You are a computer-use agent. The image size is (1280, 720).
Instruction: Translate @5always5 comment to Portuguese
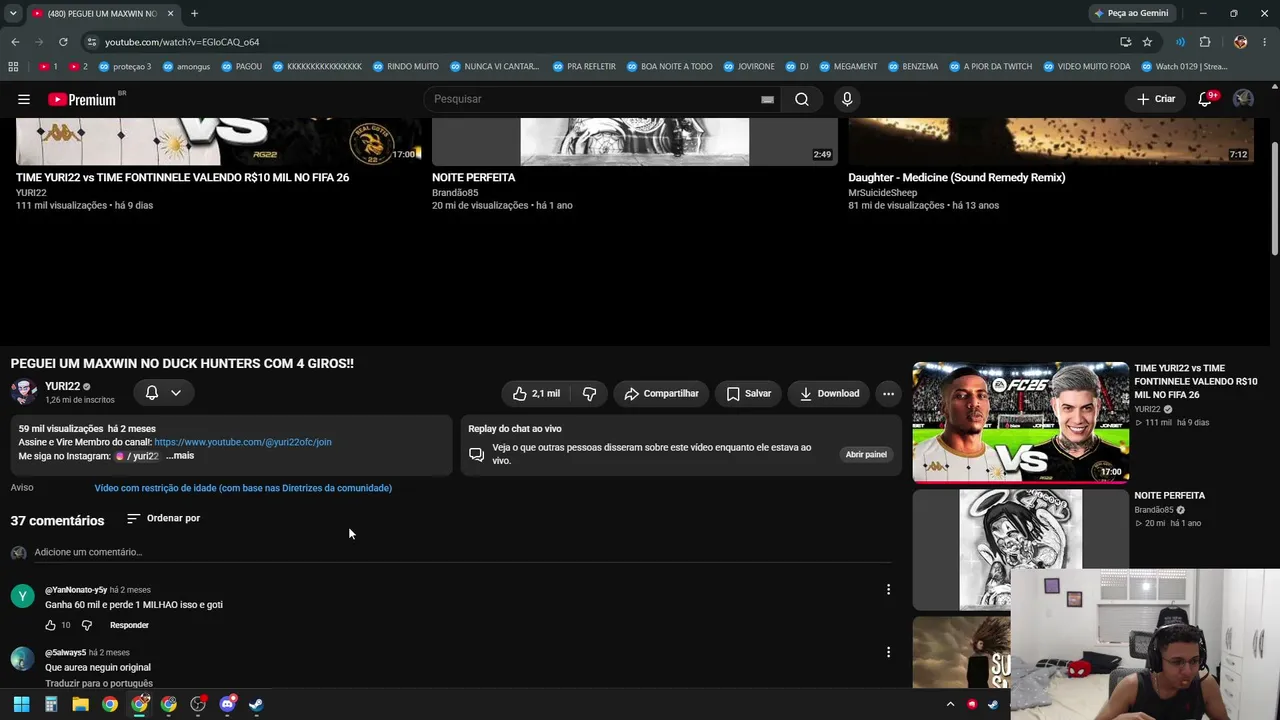point(99,683)
